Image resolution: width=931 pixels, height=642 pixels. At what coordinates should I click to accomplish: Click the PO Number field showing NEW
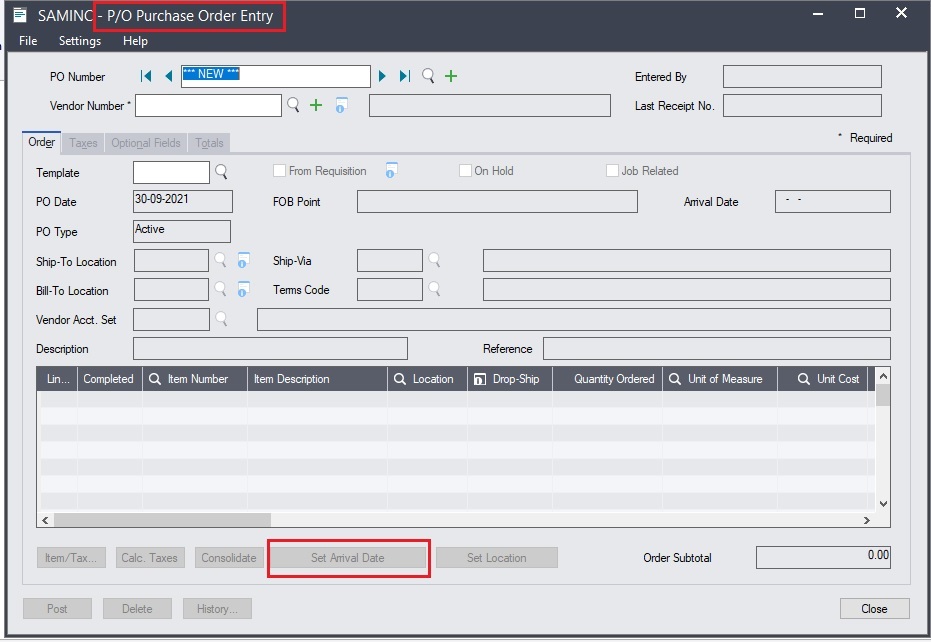point(276,77)
